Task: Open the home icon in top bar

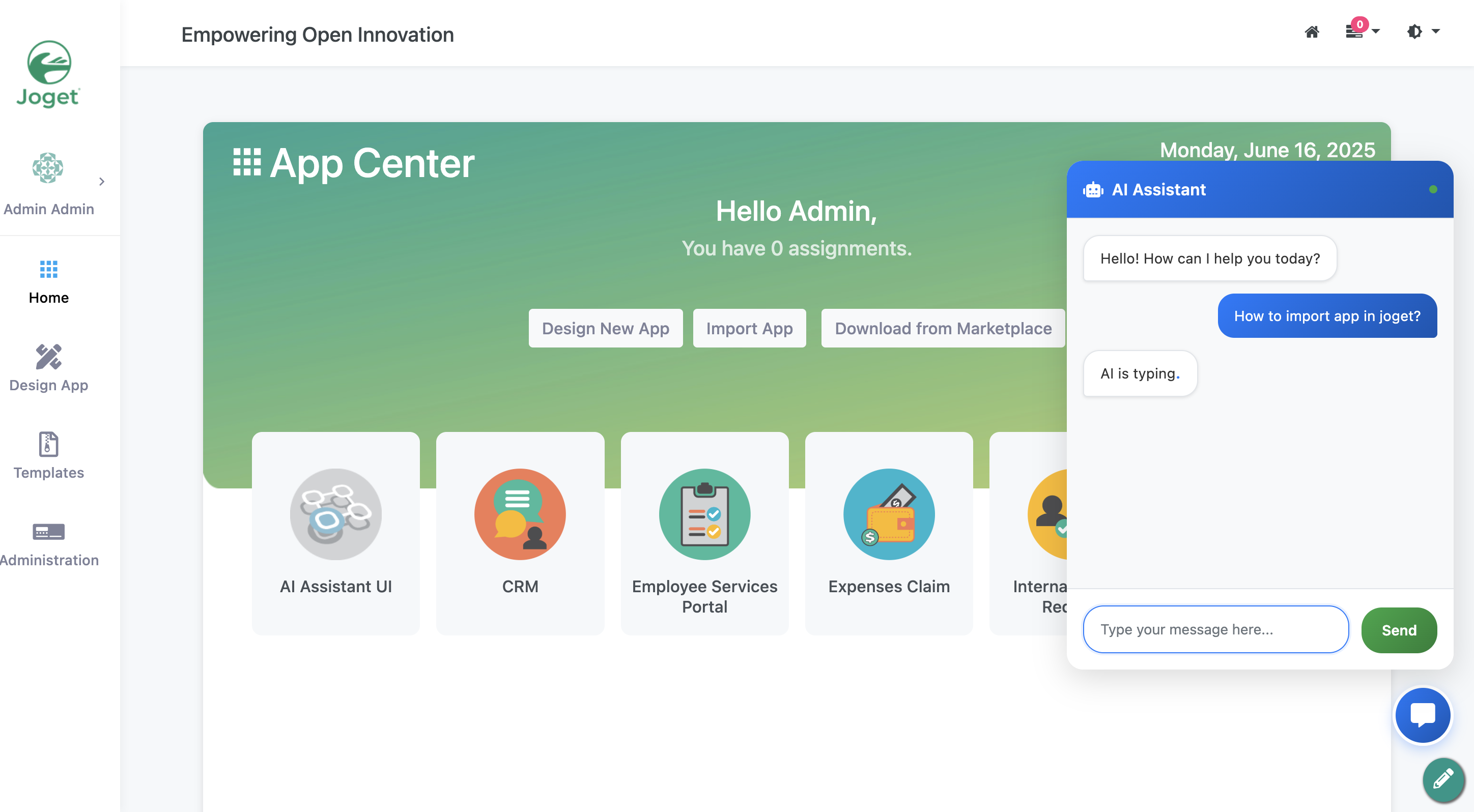Action: [x=1312, y=32]
